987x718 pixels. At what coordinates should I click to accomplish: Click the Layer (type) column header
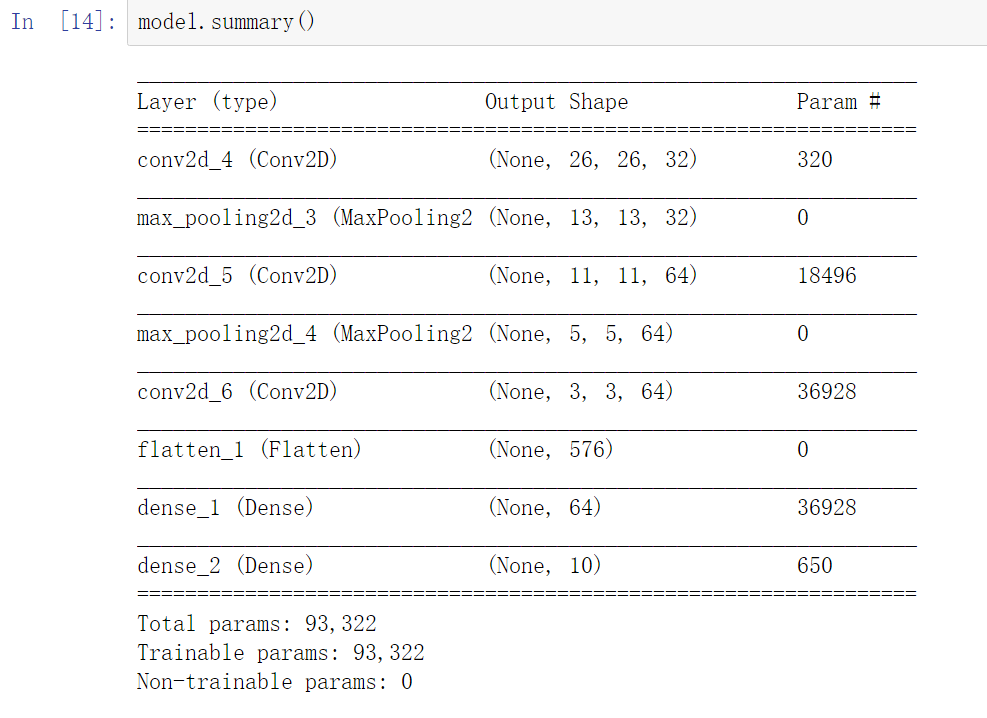tap(207, 102)
